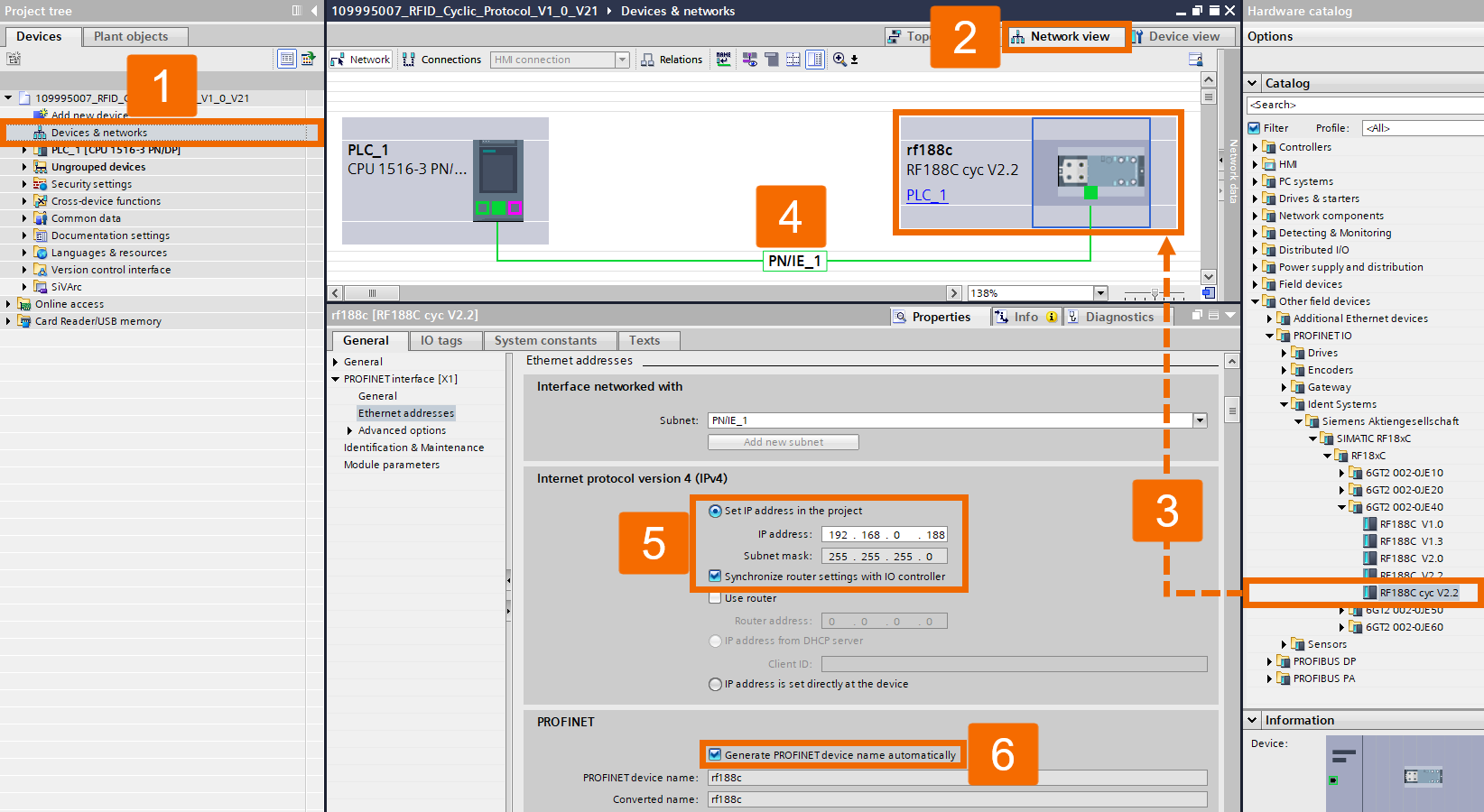This screenshot has width=1484, height=812.
Task: Expand Languages & resources node
Action: coord(24,253)
